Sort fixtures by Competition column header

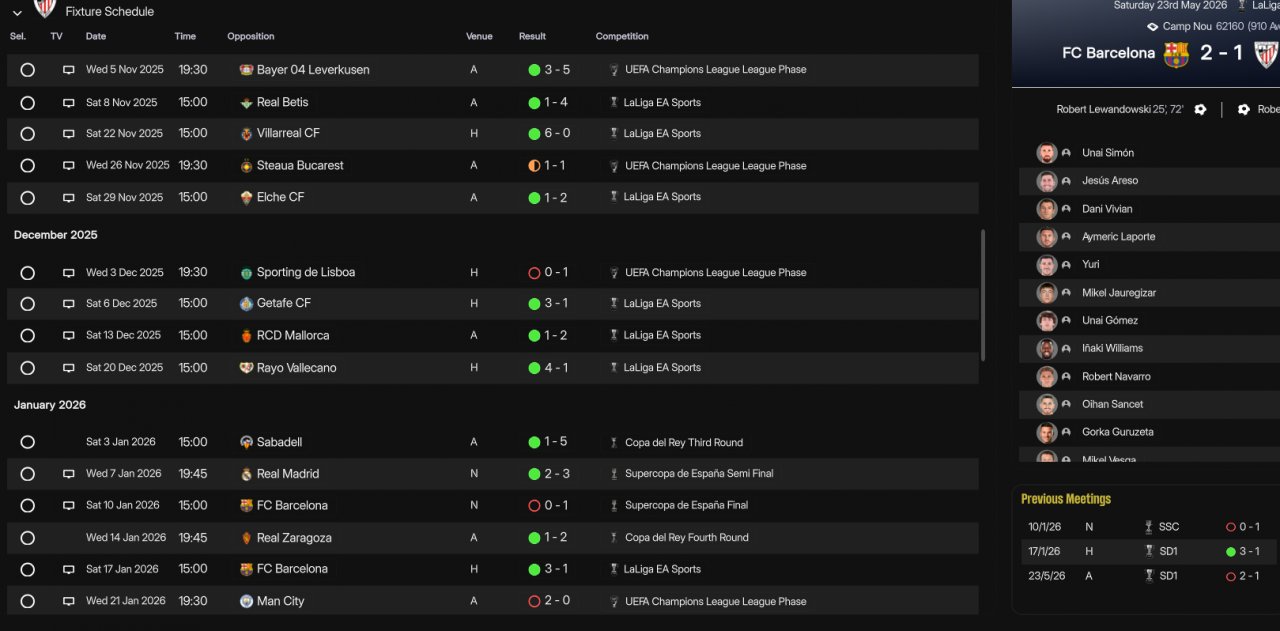622,37
